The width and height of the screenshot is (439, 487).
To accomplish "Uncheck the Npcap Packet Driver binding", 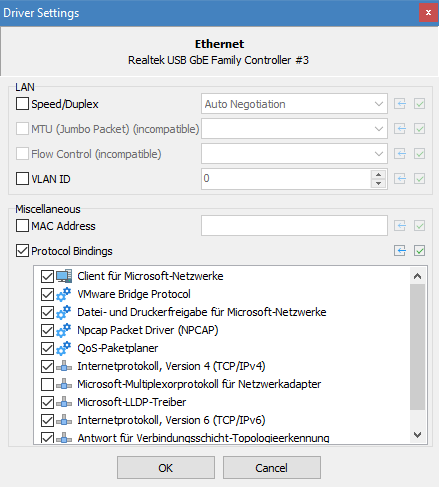I will click(x=47, y=330).
